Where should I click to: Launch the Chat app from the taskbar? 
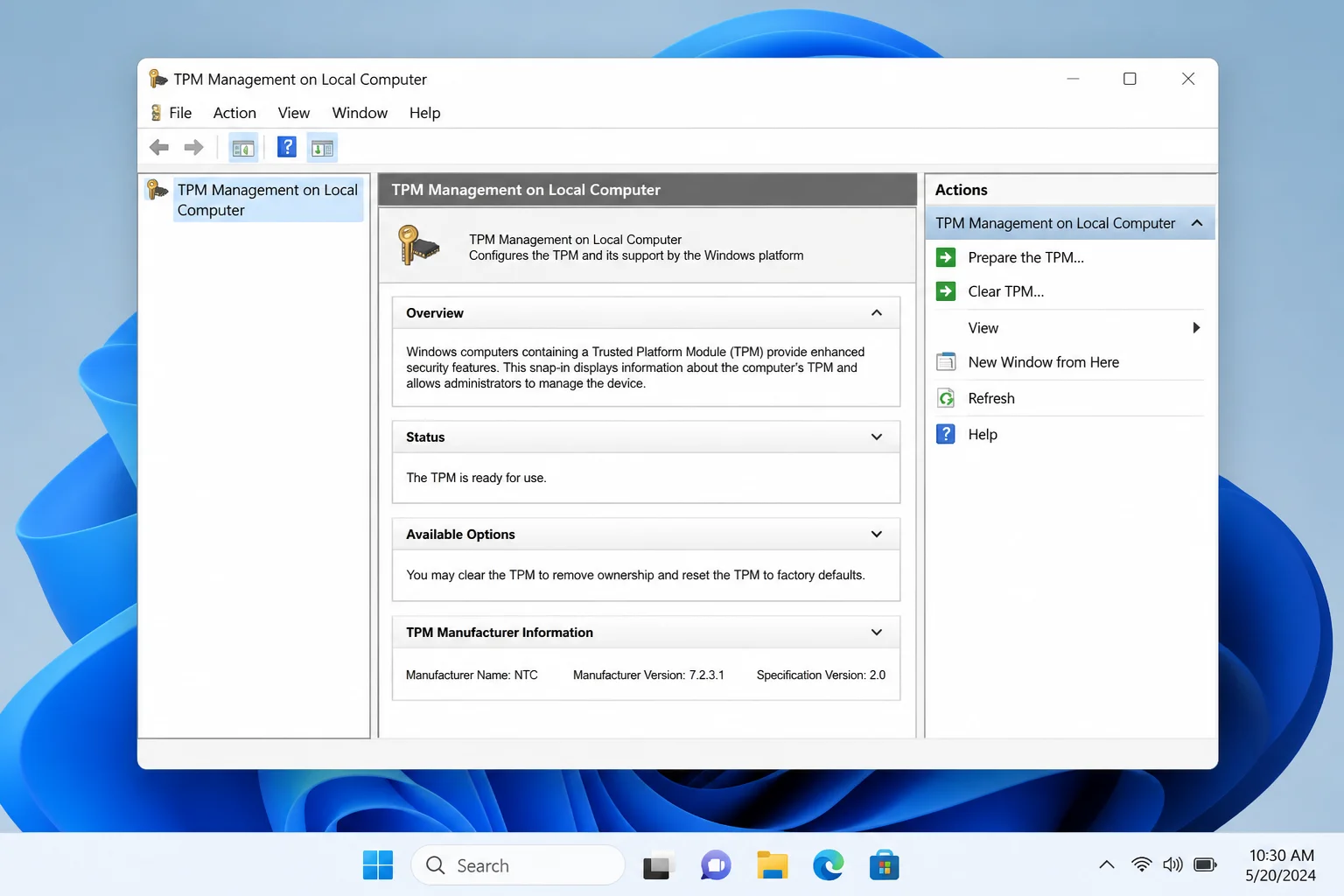716,865
